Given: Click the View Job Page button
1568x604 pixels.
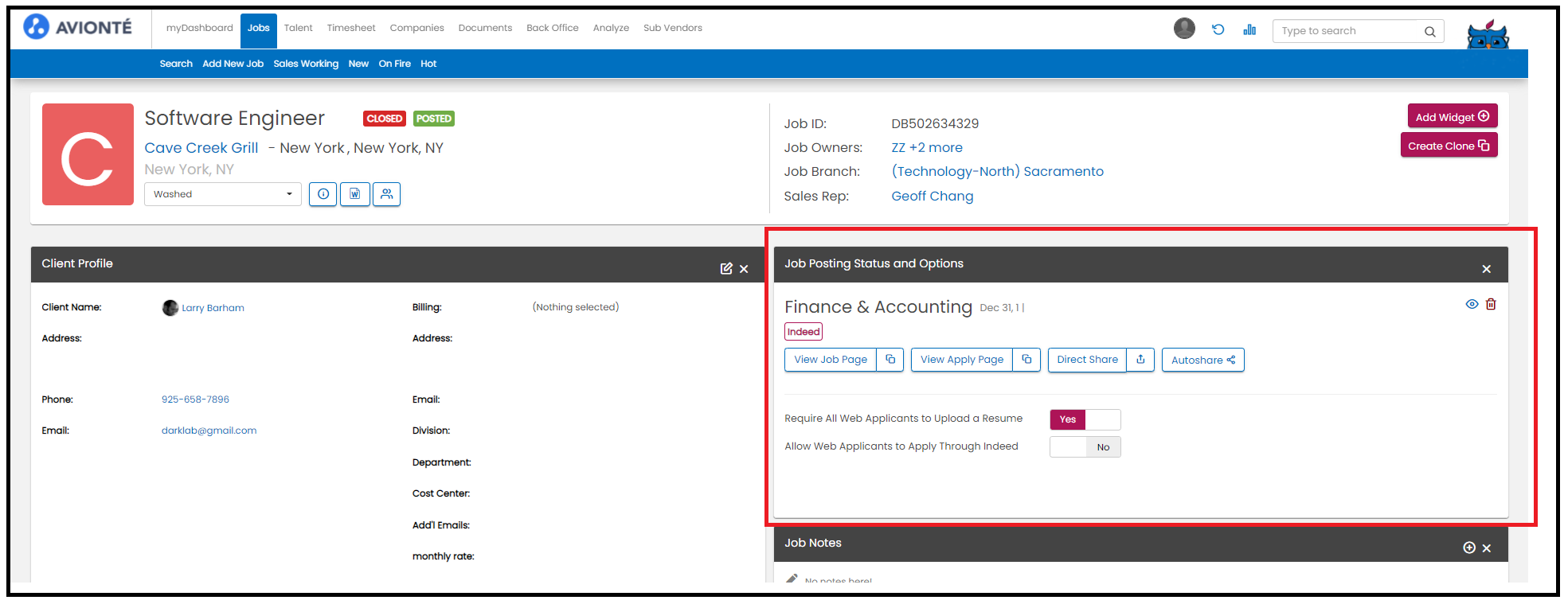Looking at the screenshot, I should [x=830, y=360].
